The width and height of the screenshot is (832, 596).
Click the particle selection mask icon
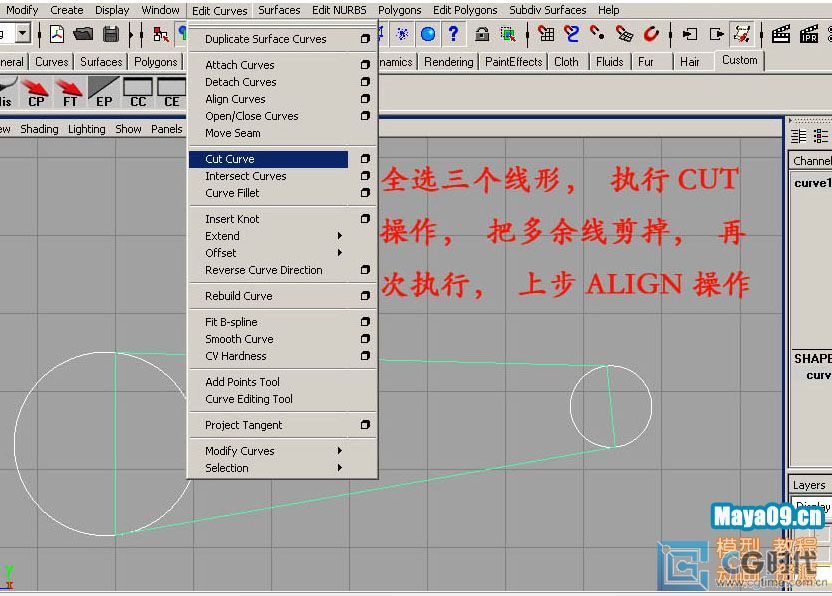(402, 34)
